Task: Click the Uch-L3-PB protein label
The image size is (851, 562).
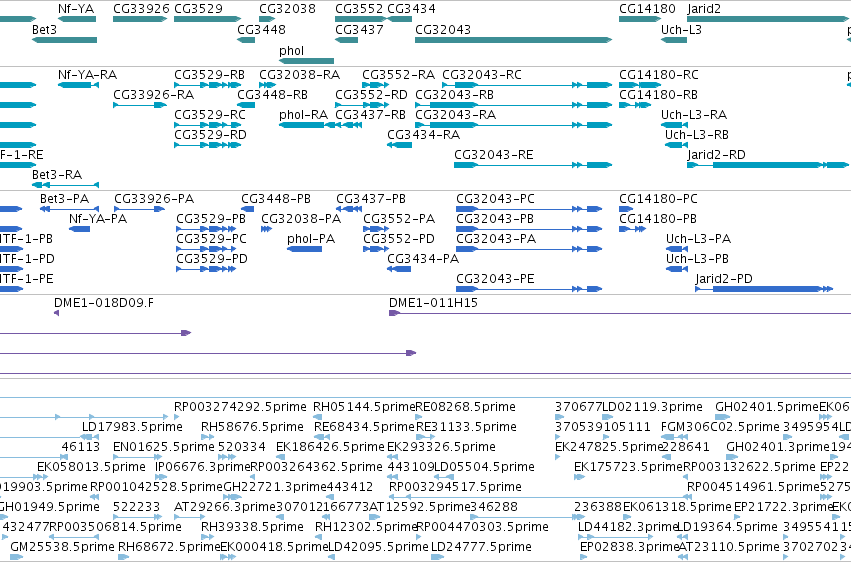Action: [697, 259]
